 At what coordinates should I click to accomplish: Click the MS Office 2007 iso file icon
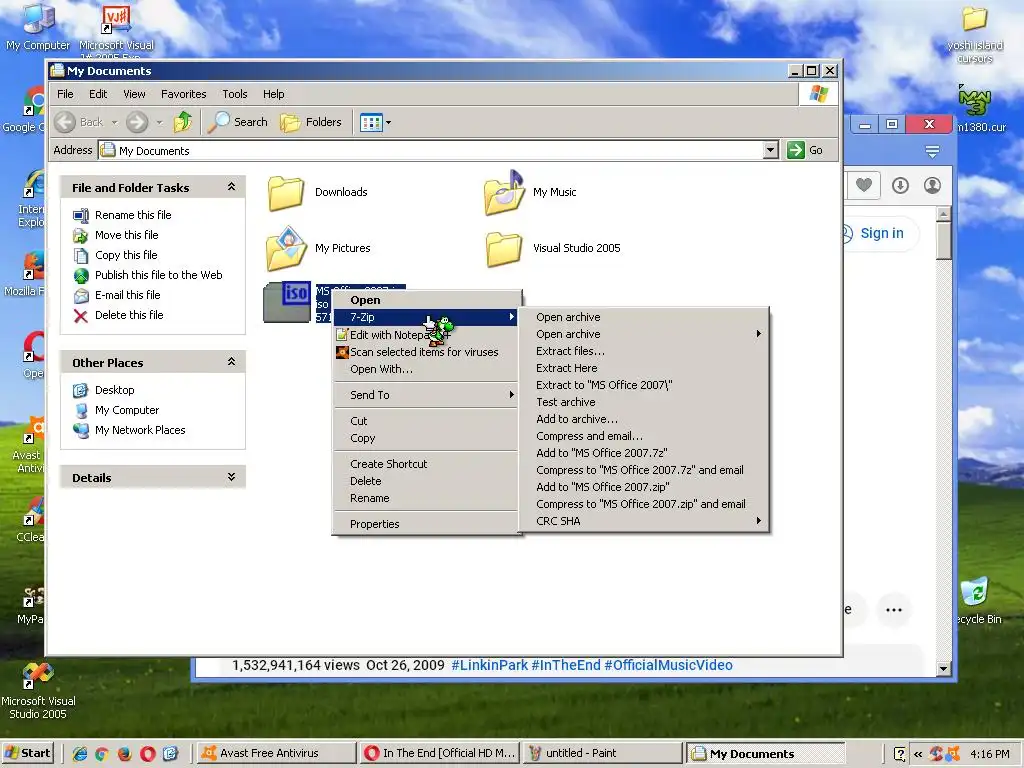[287, 302]
